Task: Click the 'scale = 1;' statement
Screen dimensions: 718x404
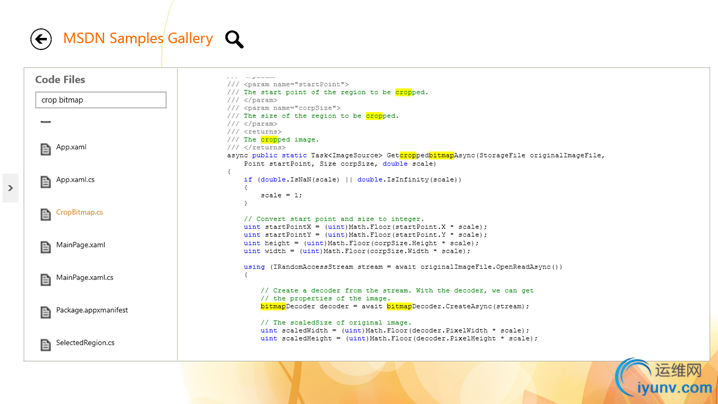Action: pyautogui.click(x=281, y=195)
